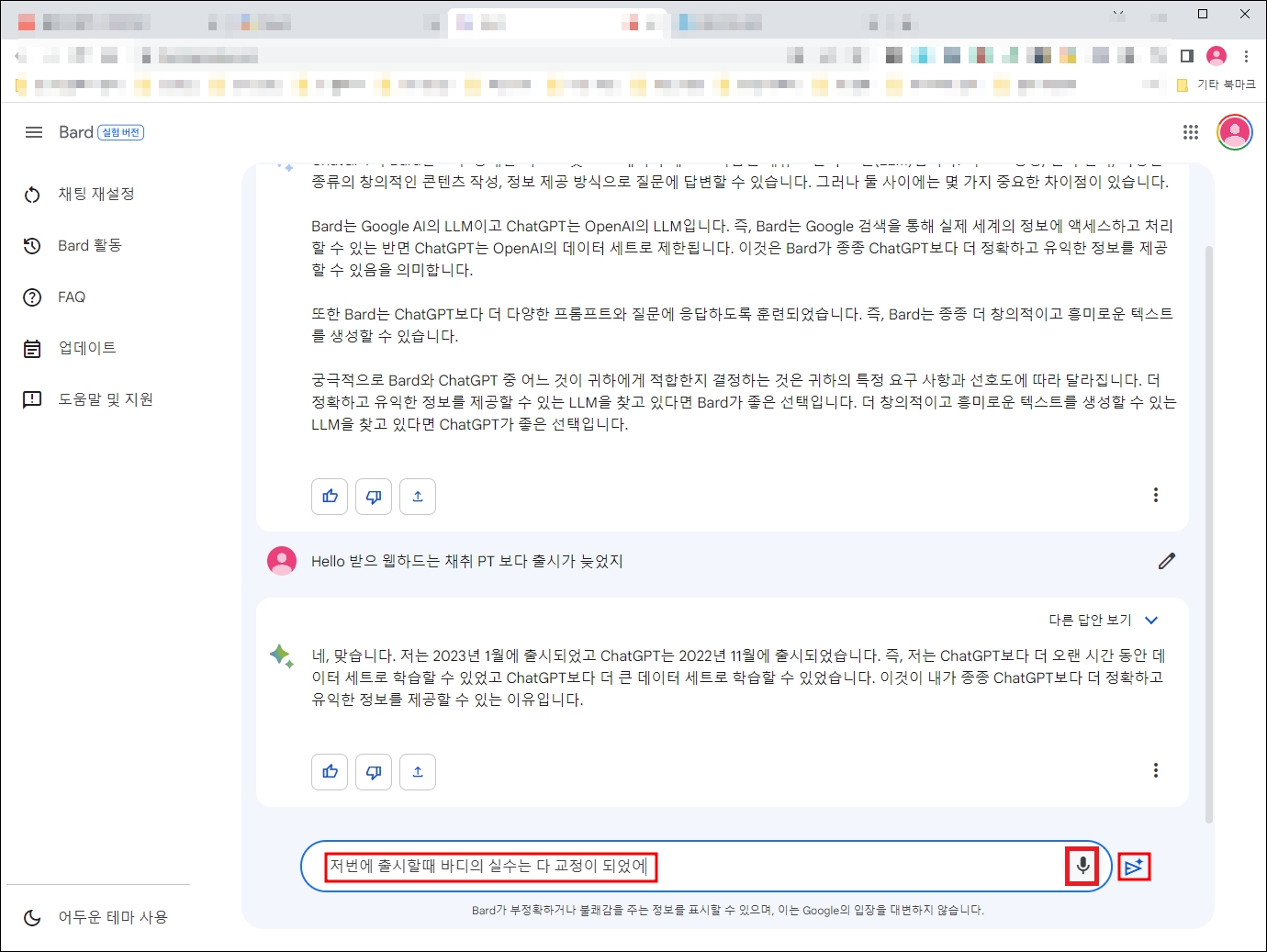Open Bard 활동 in sidebar

click(x=90, y=245)
